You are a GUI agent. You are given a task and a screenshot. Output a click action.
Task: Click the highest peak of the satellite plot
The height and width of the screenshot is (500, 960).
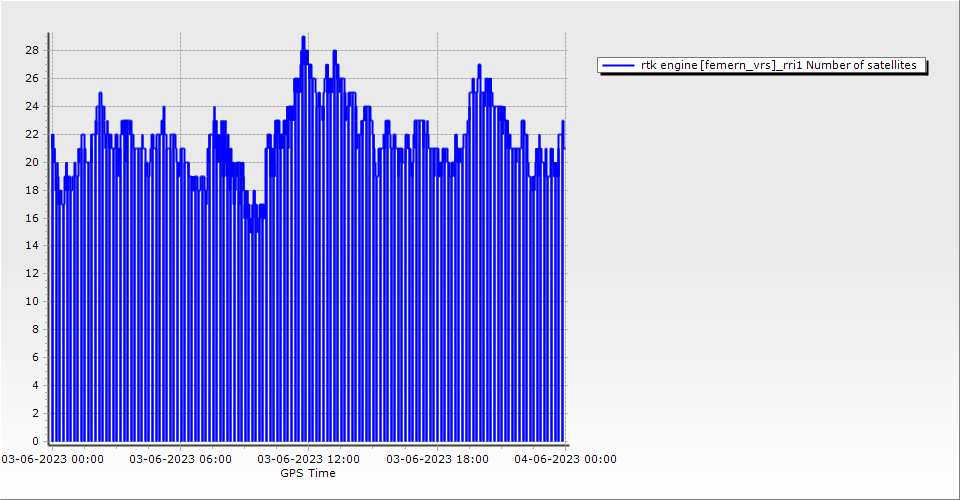[303, 38]
